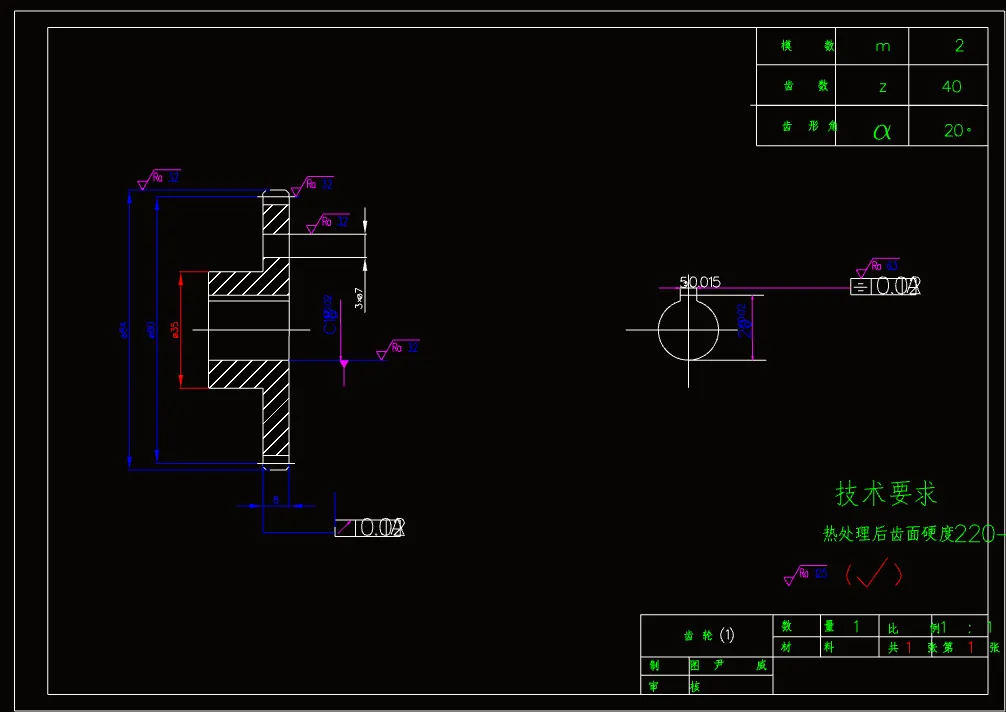Click the Ra 6.3 symbol above the keyway
1006x712 pixels.
click(x=878, y=267)
